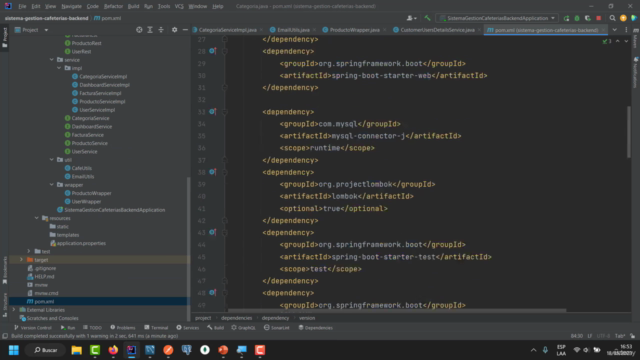Click gutter icon on line 48
640x360 pixels.
pyautogui.click(x=212, y=293)
